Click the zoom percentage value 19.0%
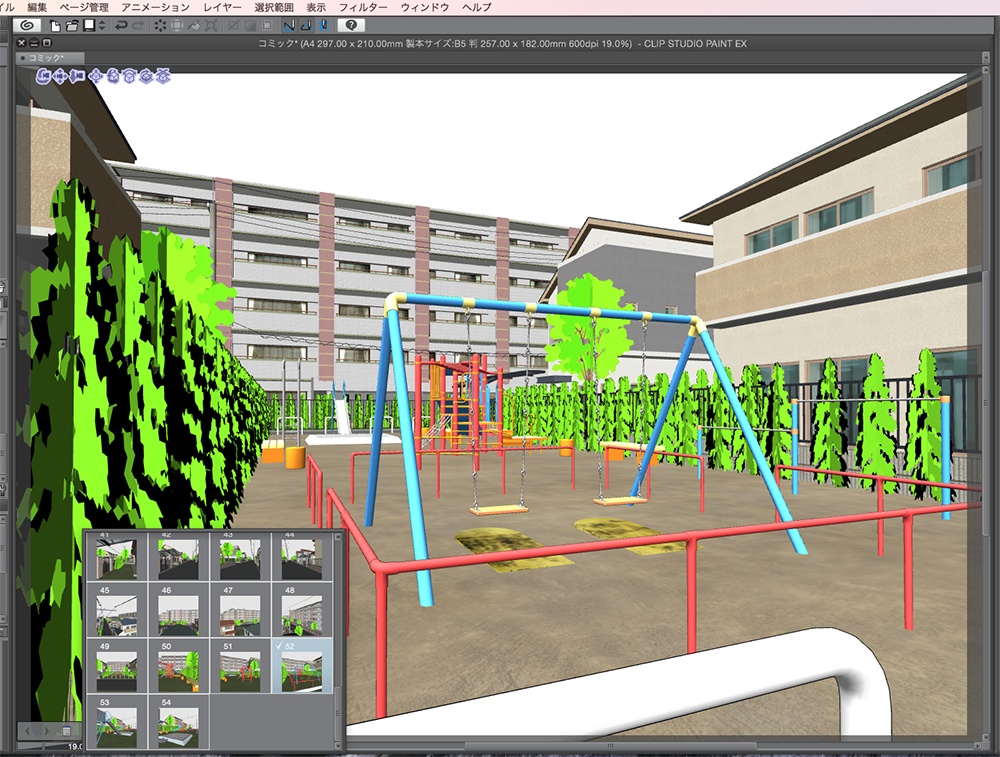Viewport: 1000px width, 757px height. (x=74, y=745)
